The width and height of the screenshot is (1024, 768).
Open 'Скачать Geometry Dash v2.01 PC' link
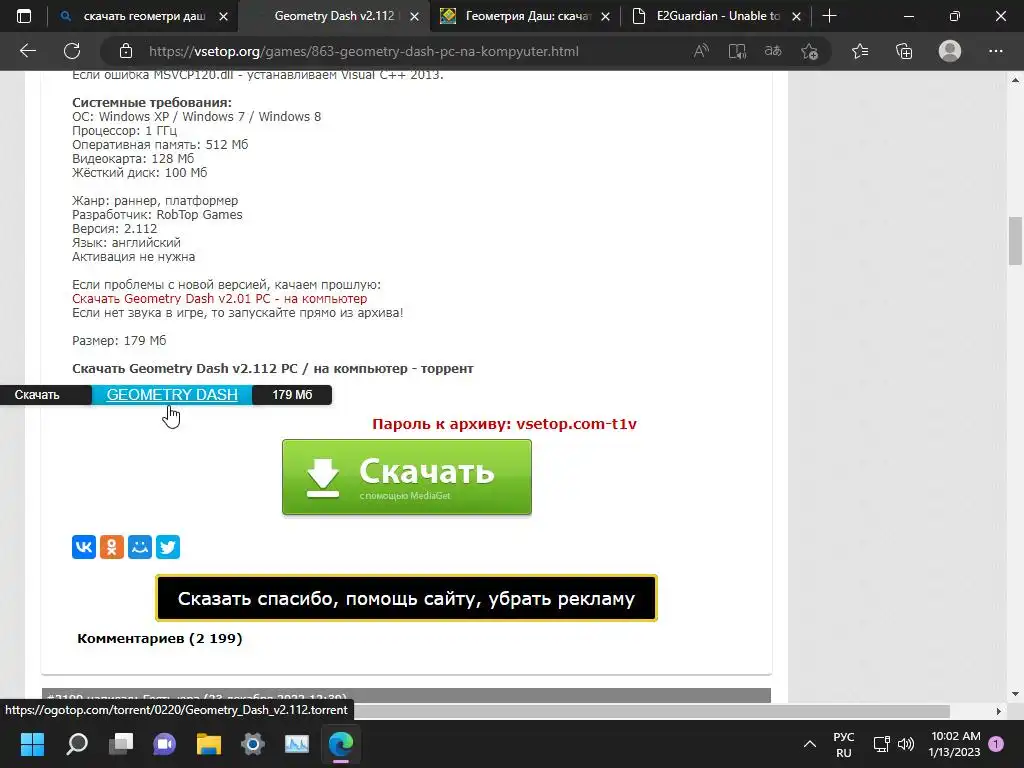pos(219,298)
